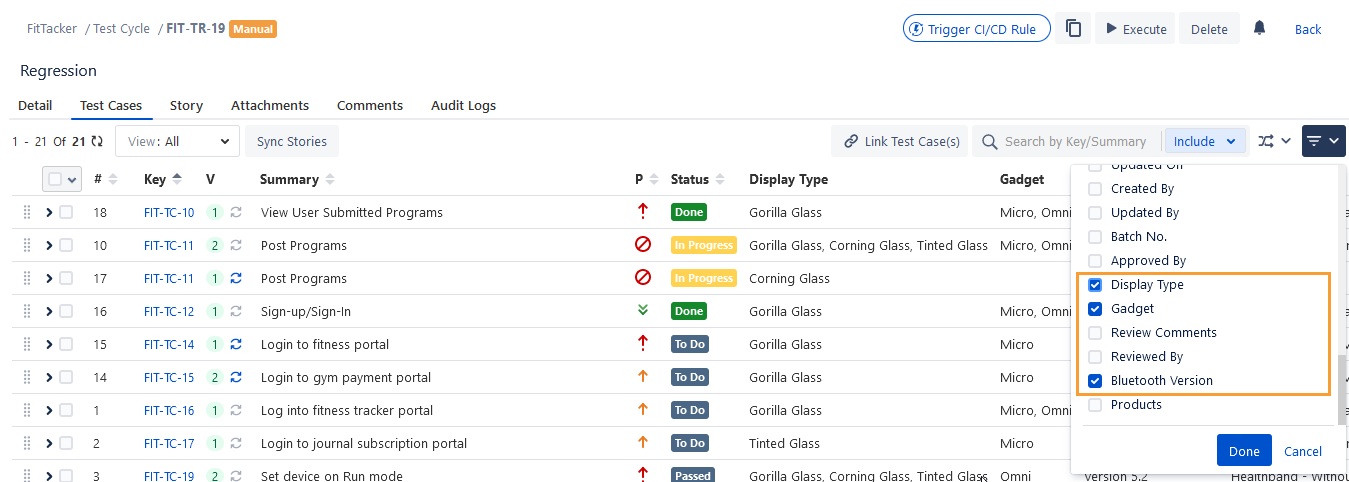
Task: Click the Delete button
Action: click(x=1209, y=29)
